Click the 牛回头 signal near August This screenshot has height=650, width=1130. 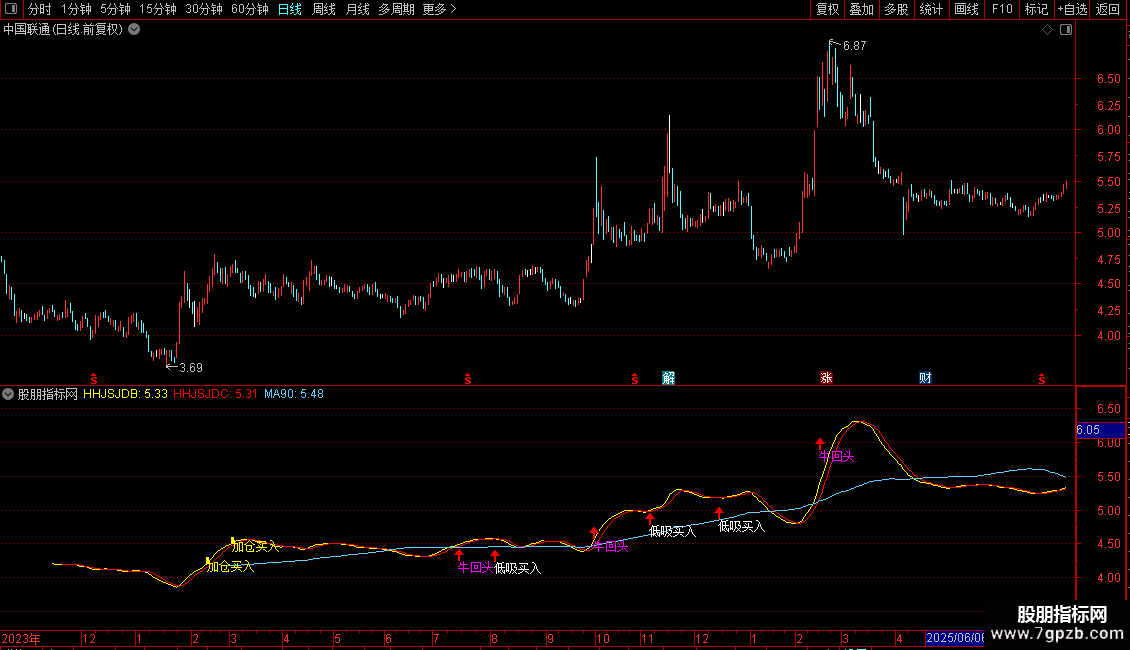click(475, 568)
